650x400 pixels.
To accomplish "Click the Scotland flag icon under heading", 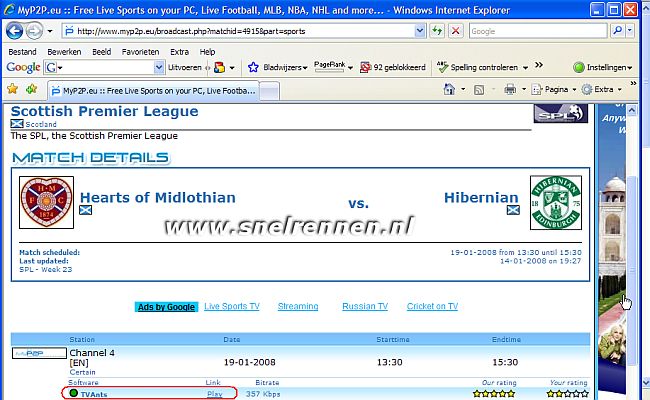I will pos(17,124).
